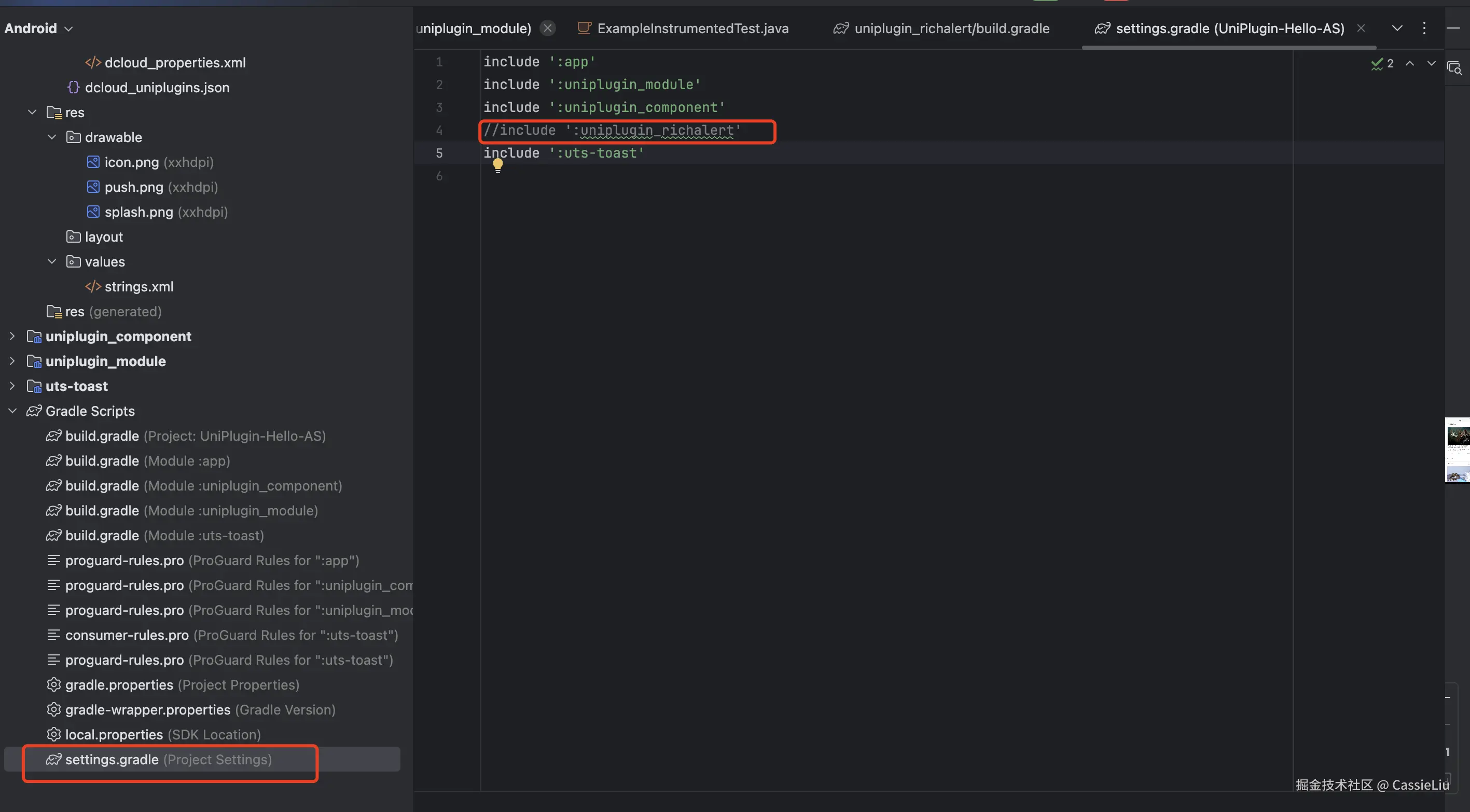This screenshot has width=1470, height=812.
Task: Show hidden tabs dropdown chevron
Action: coord(1397,28)
